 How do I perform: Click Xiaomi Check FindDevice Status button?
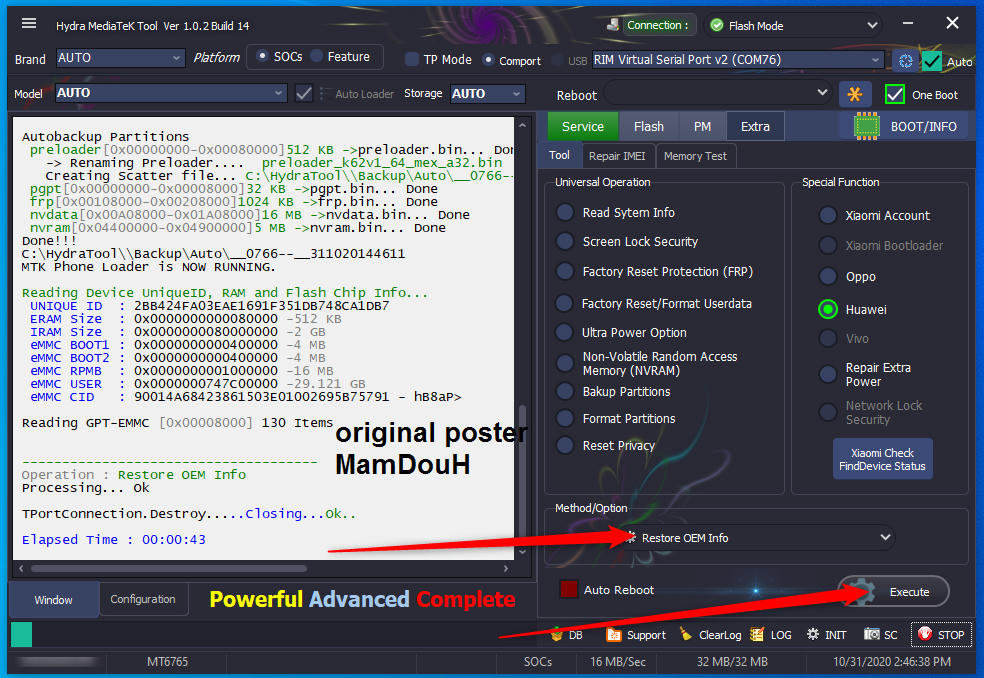(882, 460)
